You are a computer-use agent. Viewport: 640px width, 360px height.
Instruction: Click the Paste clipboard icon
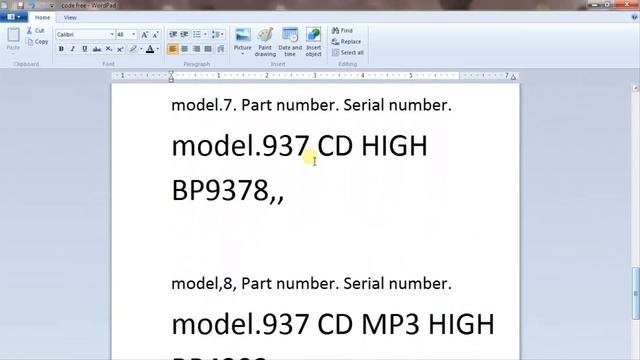[x=13, y=35]
